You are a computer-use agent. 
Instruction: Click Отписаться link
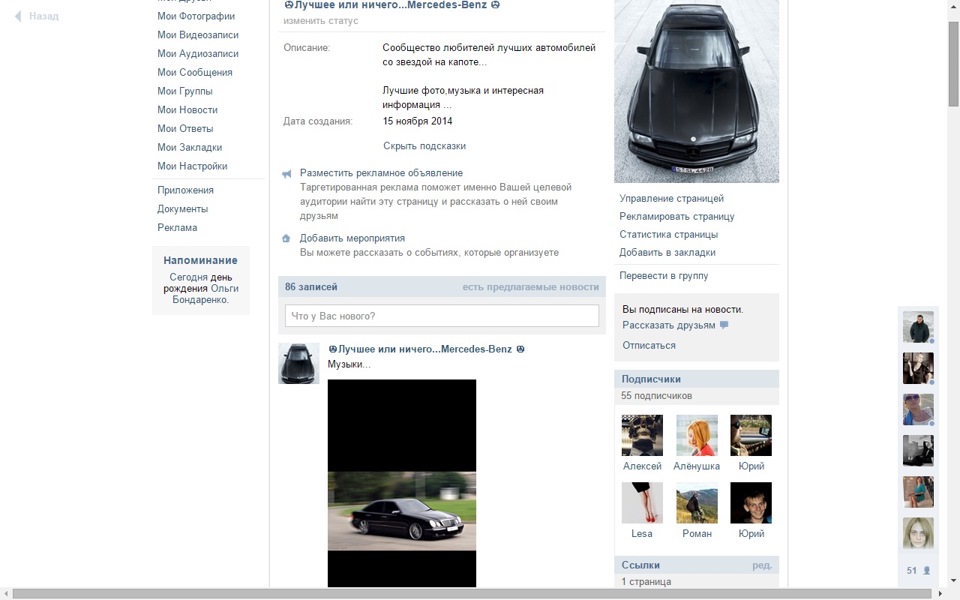tap(649, 346)
